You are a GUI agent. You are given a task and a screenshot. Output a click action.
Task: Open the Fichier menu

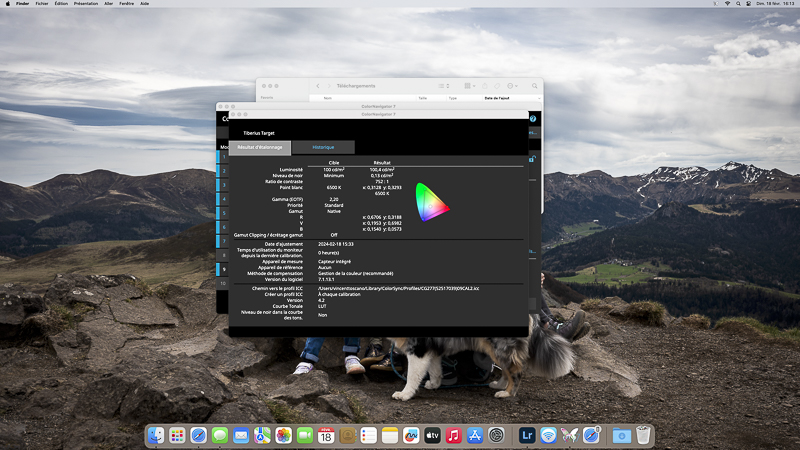click(x=42, y=4)
